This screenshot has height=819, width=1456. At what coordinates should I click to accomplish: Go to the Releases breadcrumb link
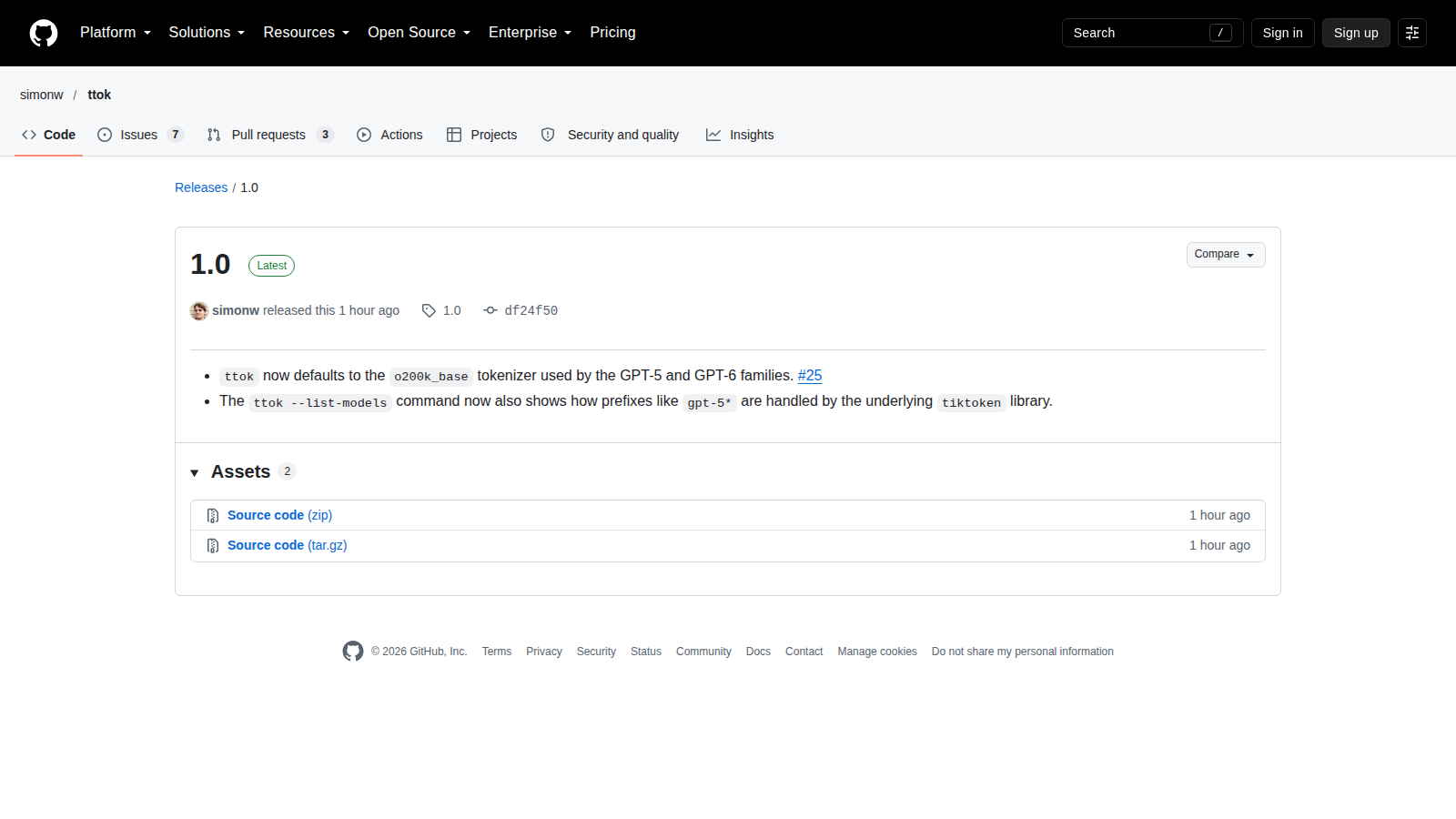pos(201,187)
